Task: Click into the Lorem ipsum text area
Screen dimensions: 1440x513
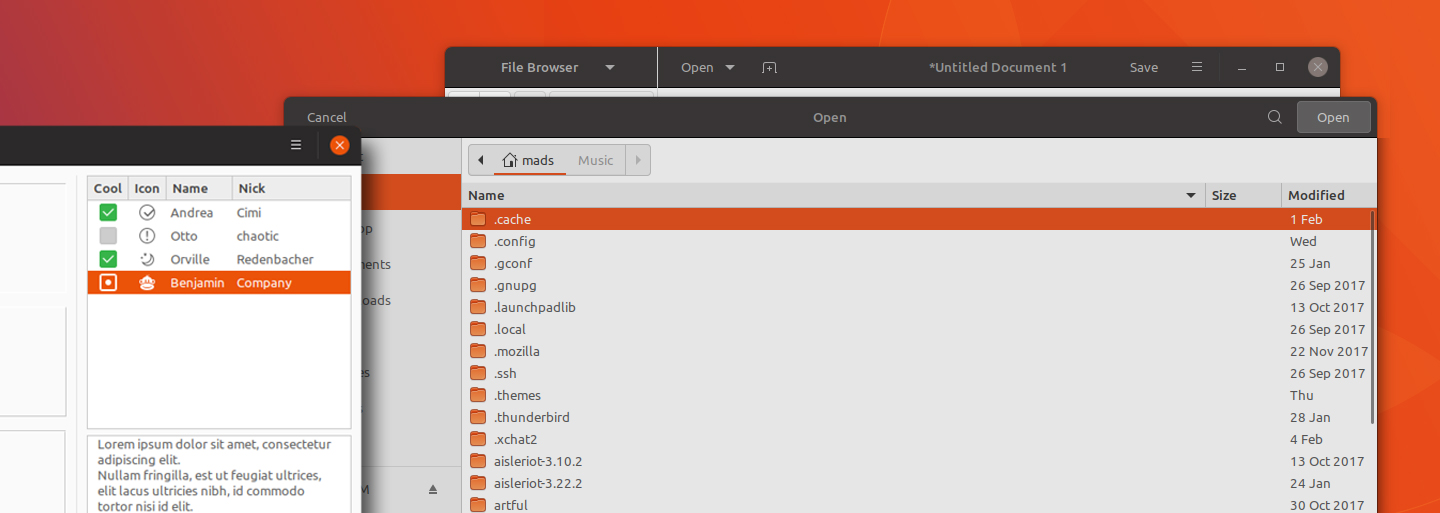Action: [x=219, y=474]
